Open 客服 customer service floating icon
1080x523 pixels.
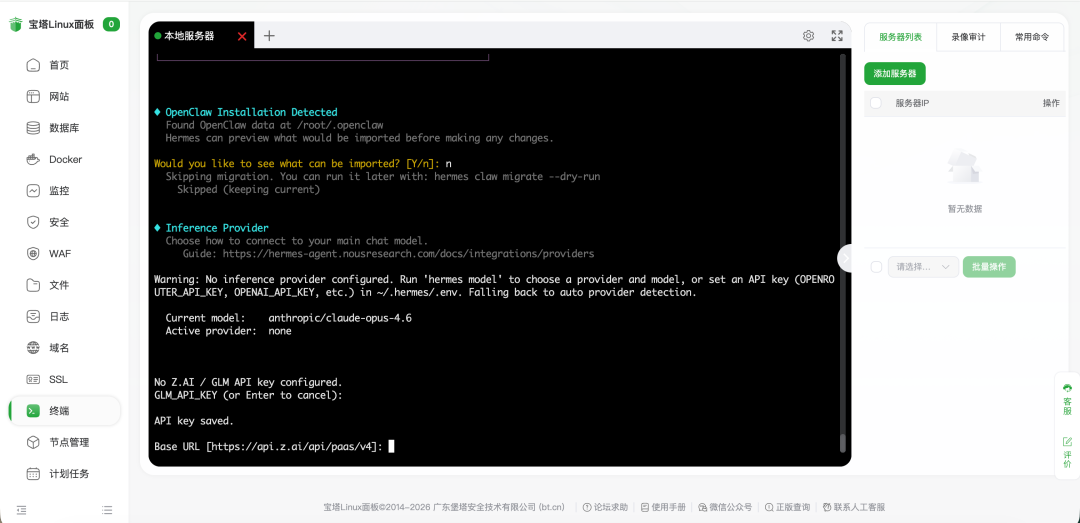(1068, 400)
